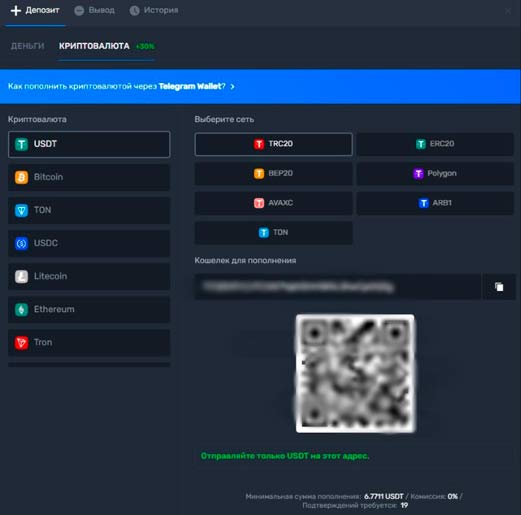Click the deposit wallet address field
The width and height of the screenshot is (521, 515).
tap(337, 287)
